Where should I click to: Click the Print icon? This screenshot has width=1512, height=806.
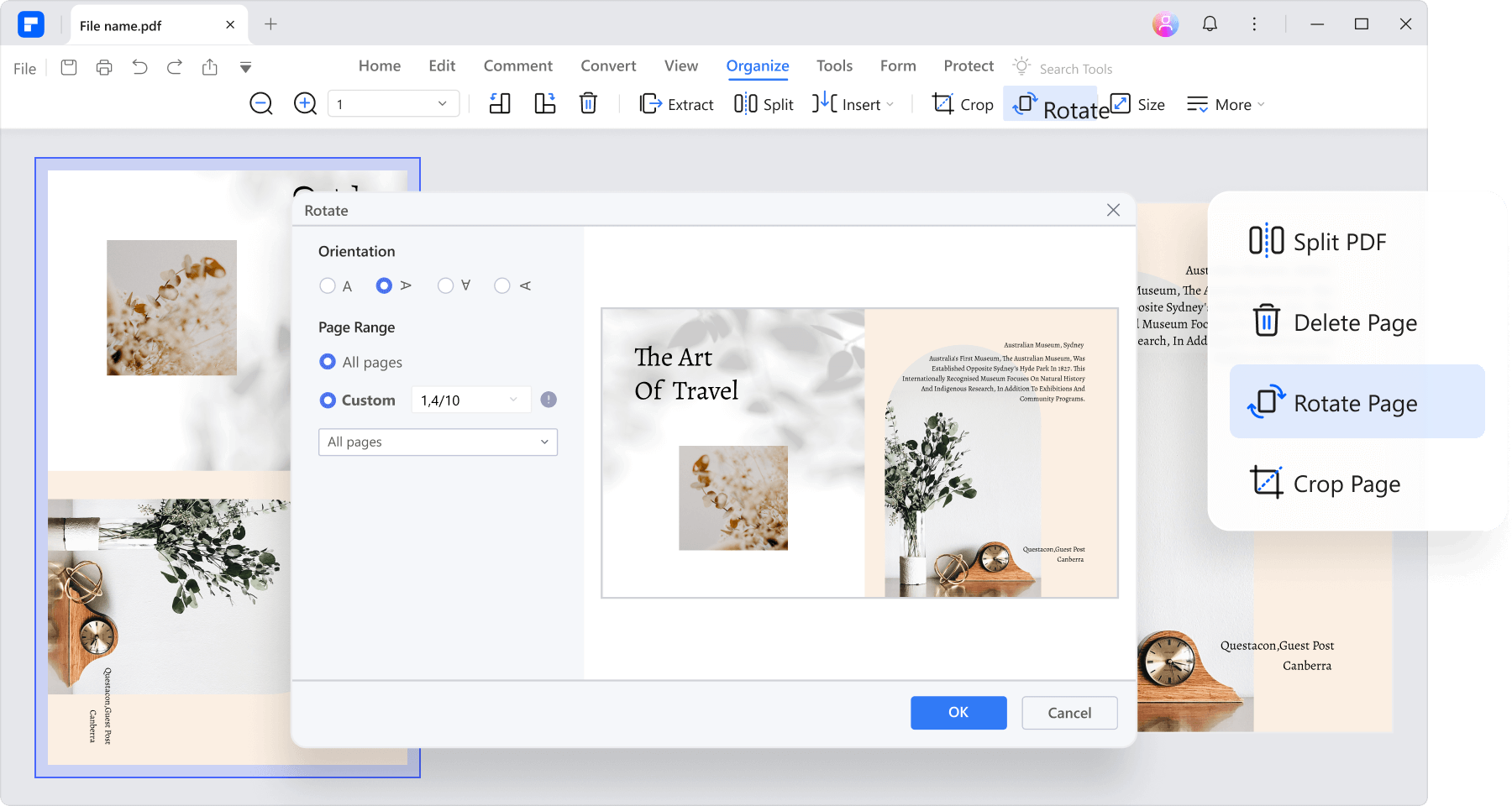tap(104, 67)
